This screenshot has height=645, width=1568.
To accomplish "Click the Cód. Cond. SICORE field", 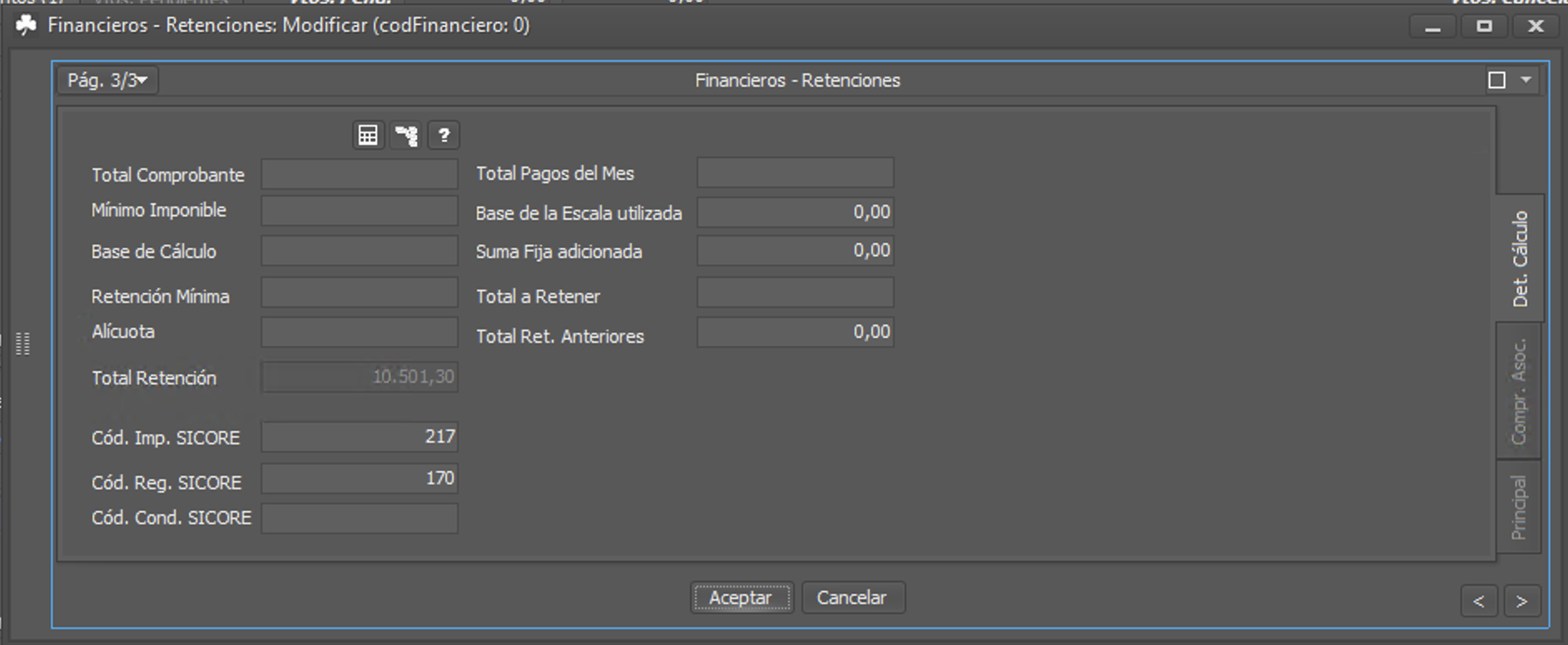I will click(x=360, y=518).
